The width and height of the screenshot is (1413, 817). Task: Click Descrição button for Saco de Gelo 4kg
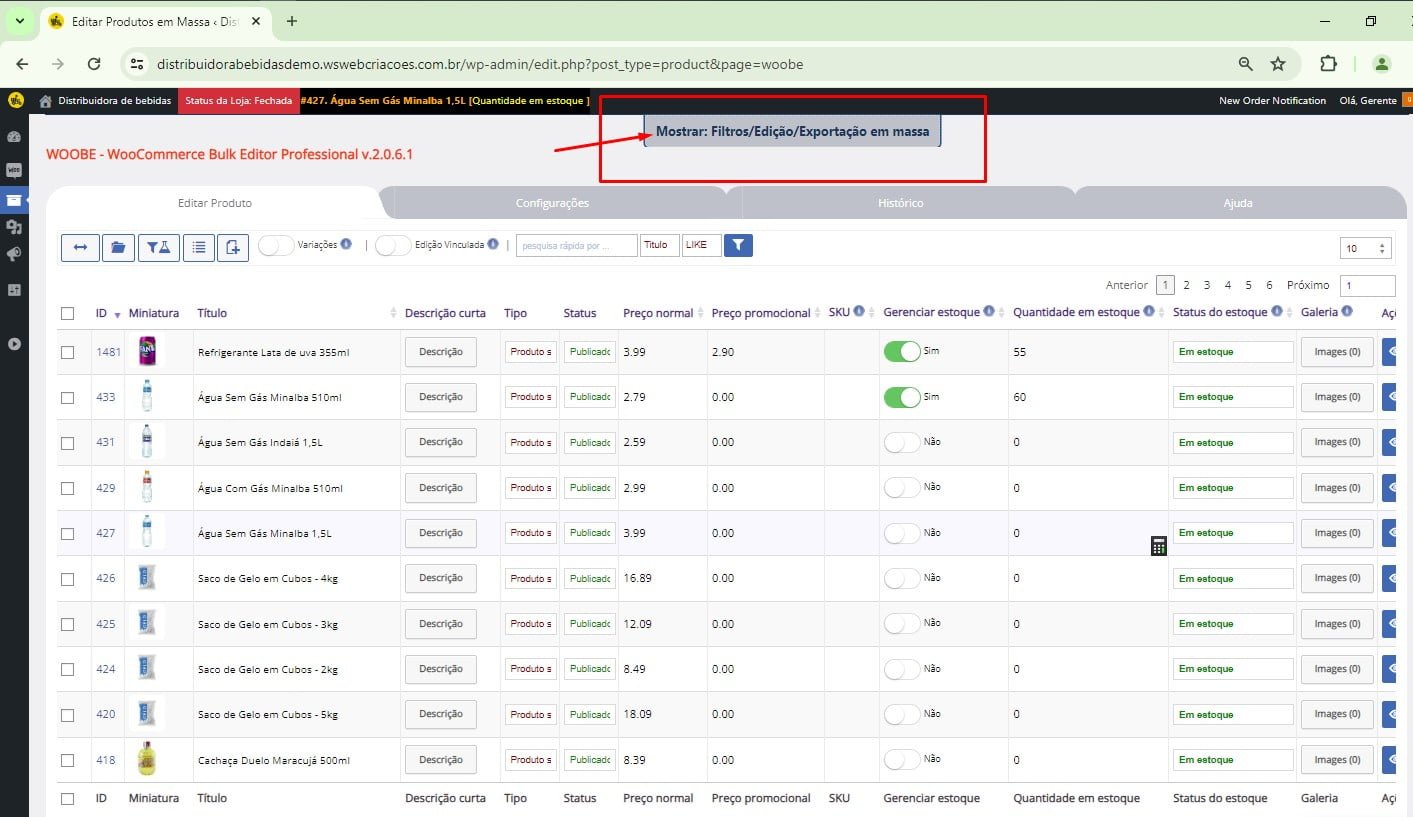tap(440, 578)
